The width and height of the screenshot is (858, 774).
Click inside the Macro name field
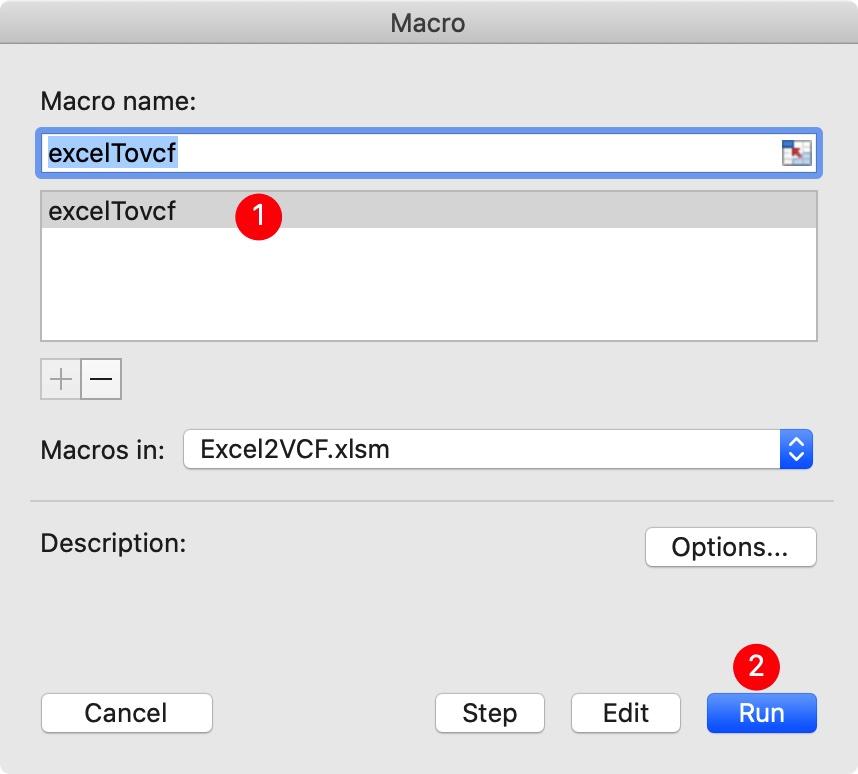pos(400,152)
